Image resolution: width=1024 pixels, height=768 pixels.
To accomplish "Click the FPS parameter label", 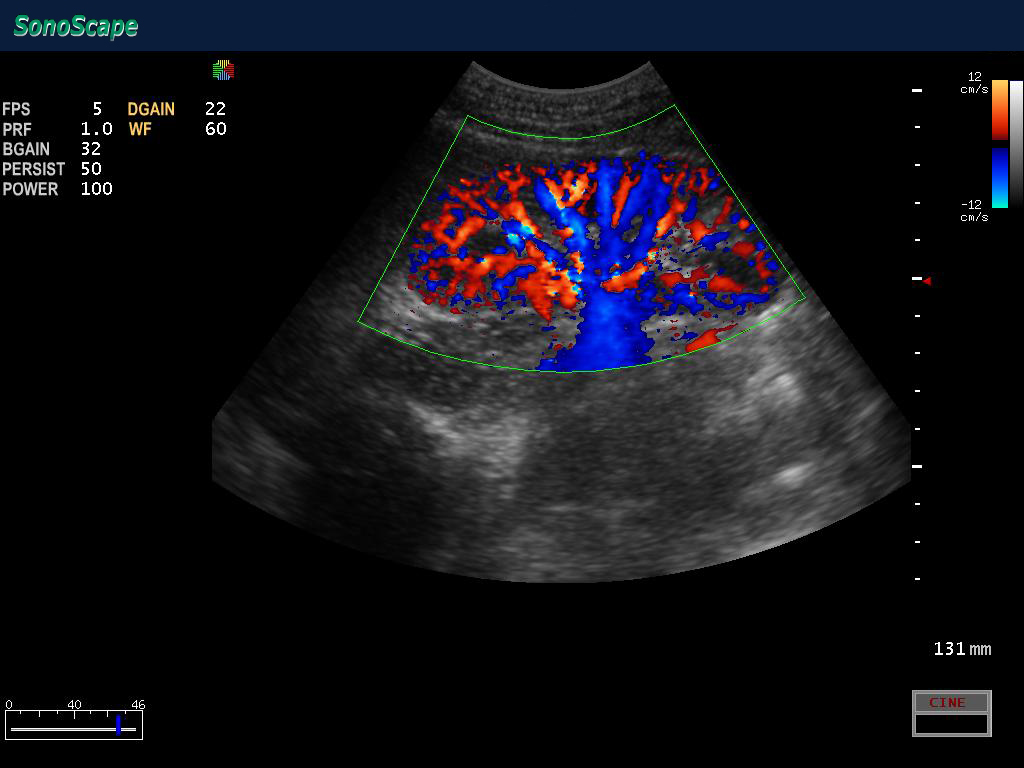I will coord(16,109).
